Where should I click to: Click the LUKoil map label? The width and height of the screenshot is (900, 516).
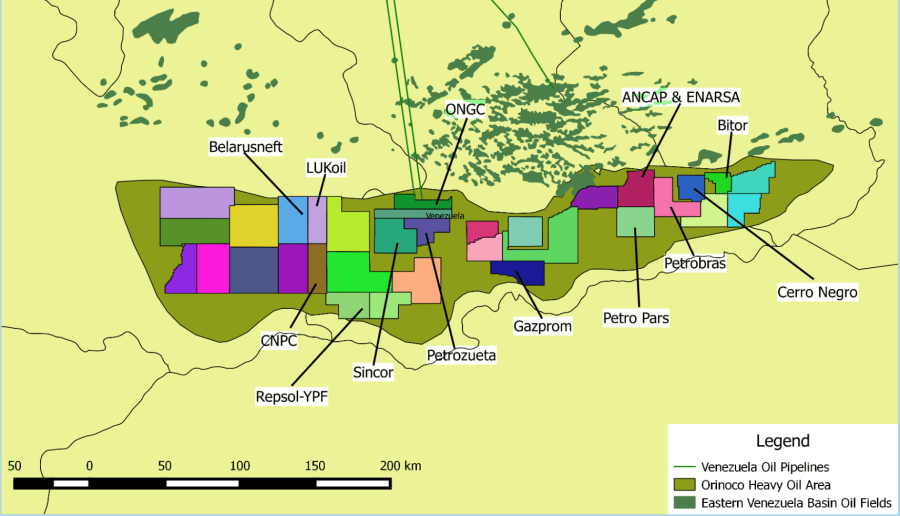[332, 168]
